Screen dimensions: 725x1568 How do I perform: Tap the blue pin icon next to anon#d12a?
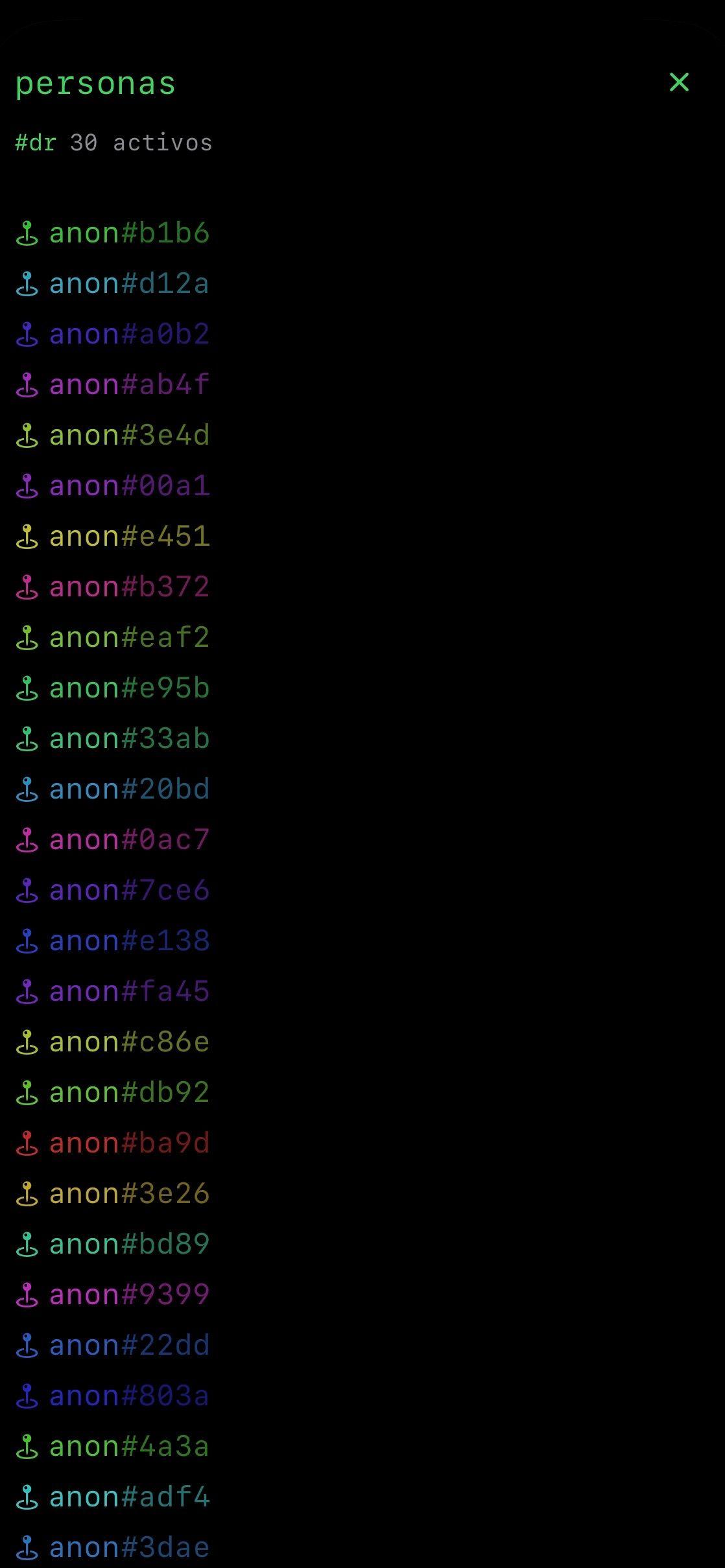coord(27,284)
